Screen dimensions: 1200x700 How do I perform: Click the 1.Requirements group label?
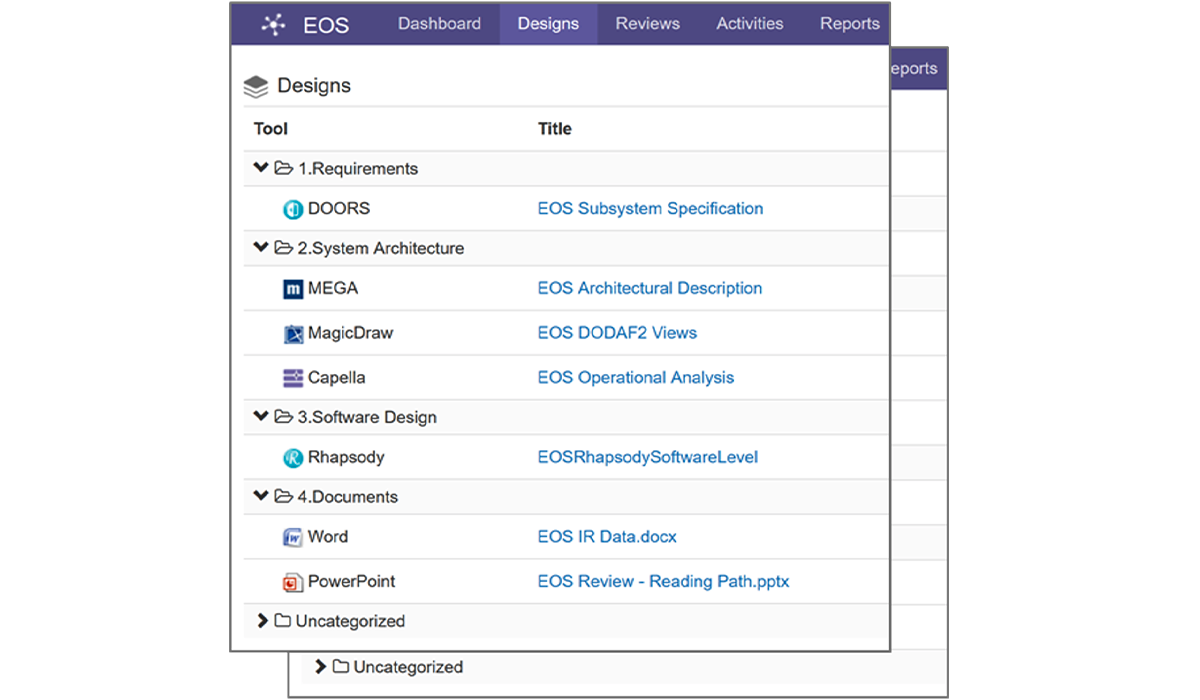pos(358,169)
